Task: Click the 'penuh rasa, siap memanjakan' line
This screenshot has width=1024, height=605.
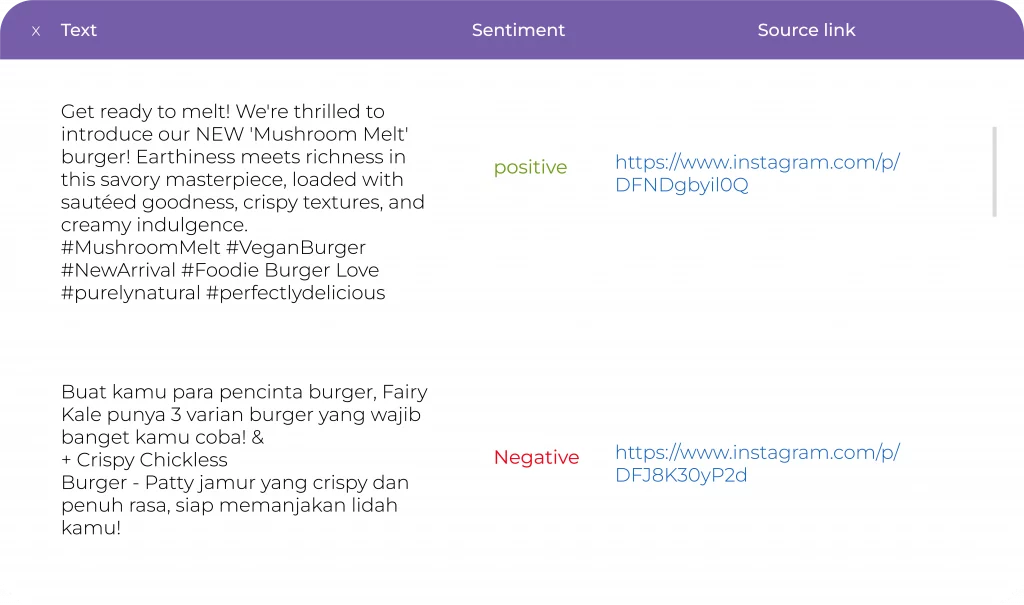Action: click(229, 506)
